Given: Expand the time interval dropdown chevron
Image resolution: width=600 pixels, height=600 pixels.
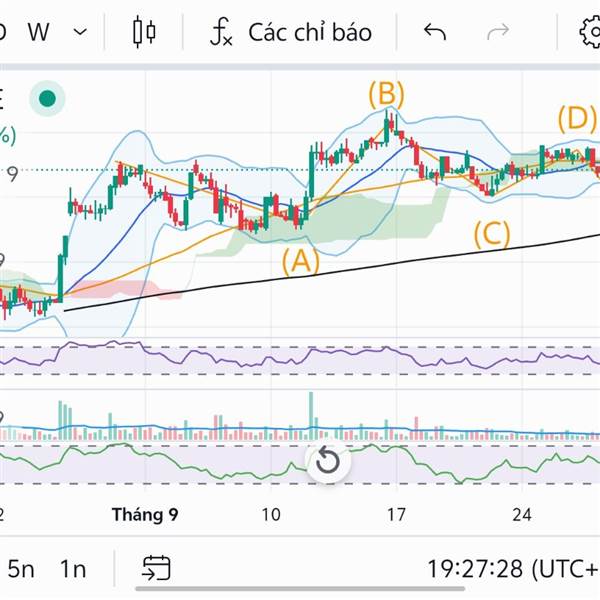Looking at the screenshot, I should [x=81, y=32].
